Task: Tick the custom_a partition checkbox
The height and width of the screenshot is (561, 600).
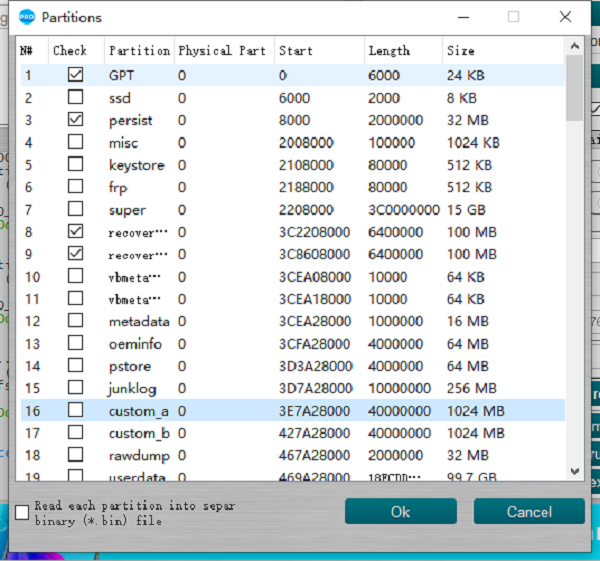Action: coord(75,410)
